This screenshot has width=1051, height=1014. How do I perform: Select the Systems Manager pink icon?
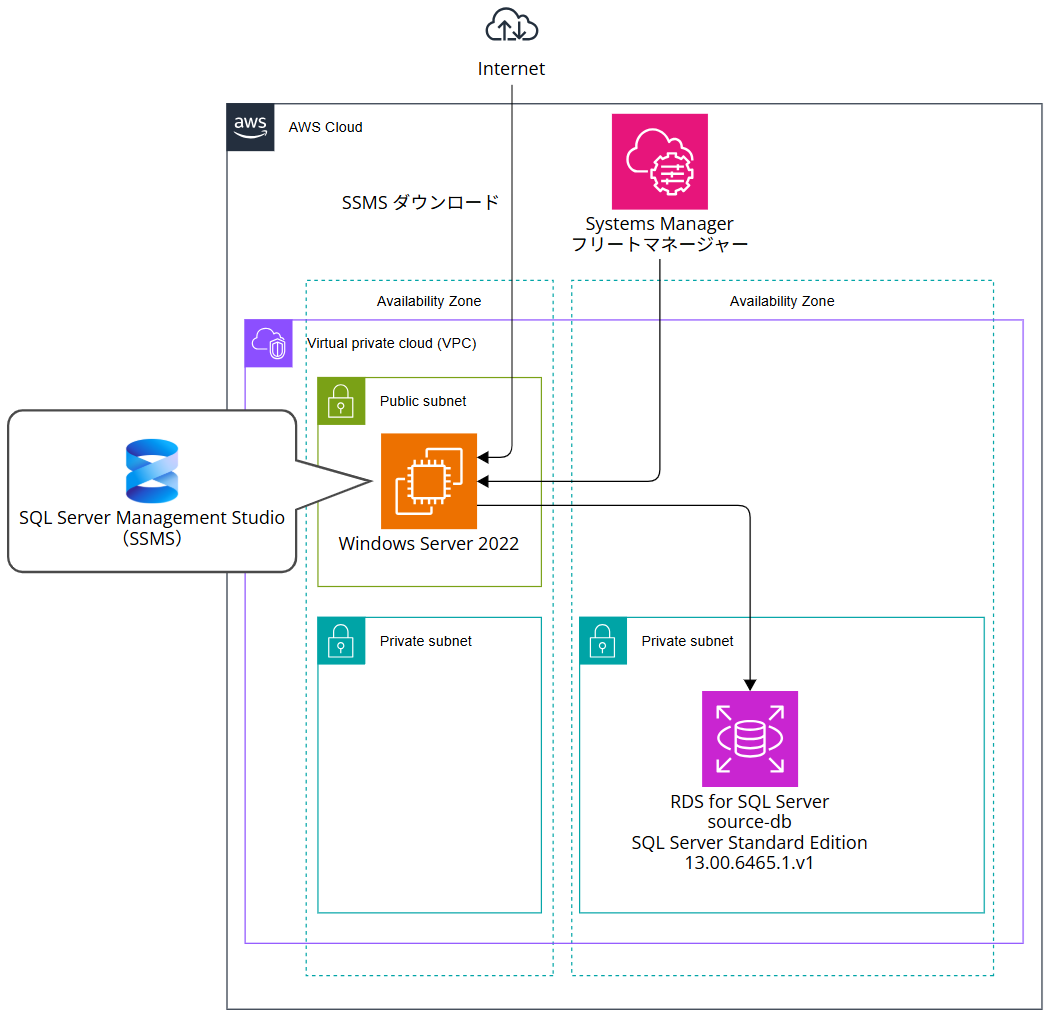[x=660, y=162]
